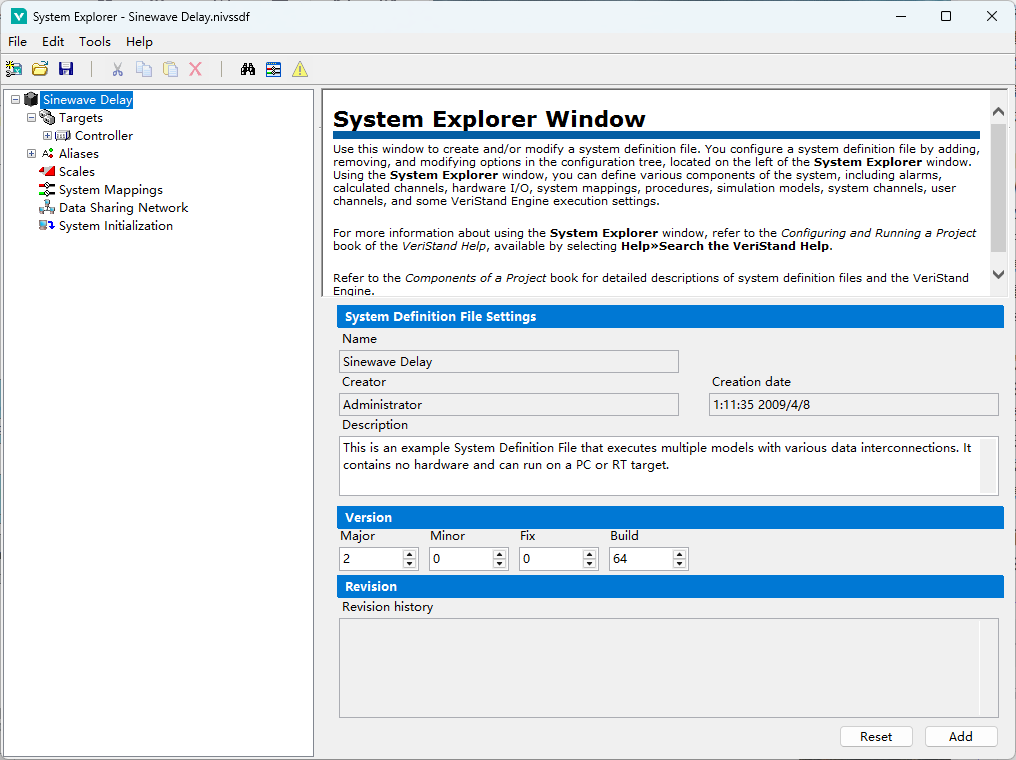Select the Scales tree item
The height and width of the screenshot is (760, 1016).
(77, 172)
